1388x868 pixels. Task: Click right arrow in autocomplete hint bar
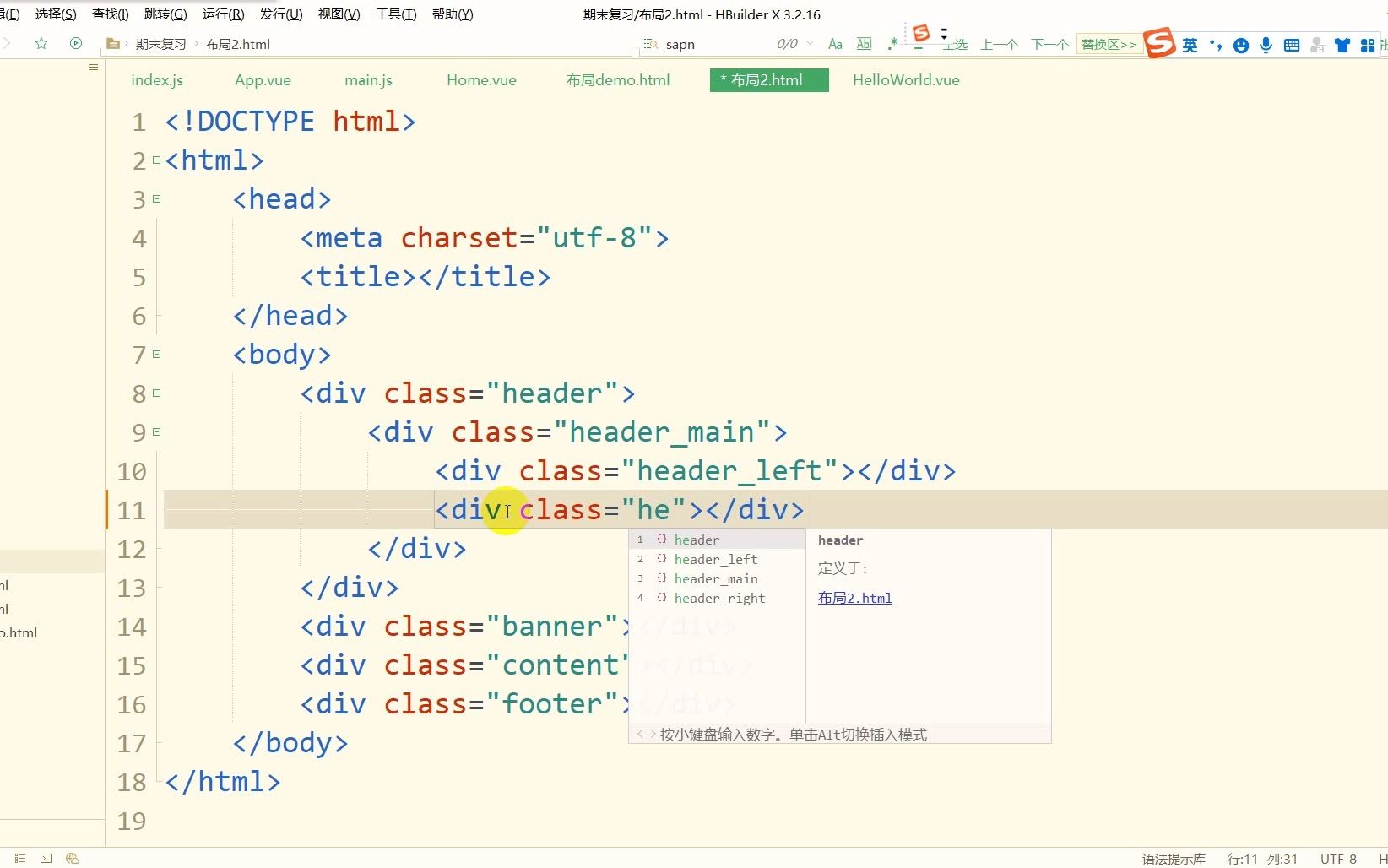[x=652, y=734]
